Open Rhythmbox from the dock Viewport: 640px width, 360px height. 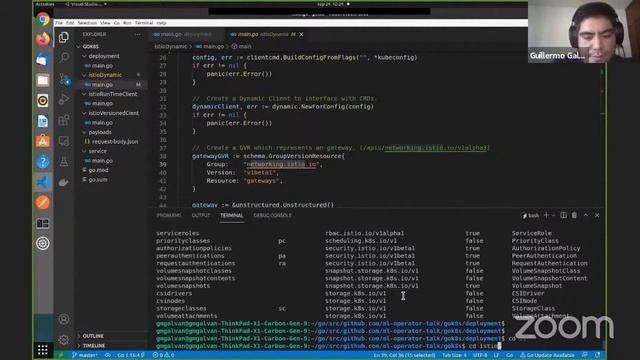43,100
